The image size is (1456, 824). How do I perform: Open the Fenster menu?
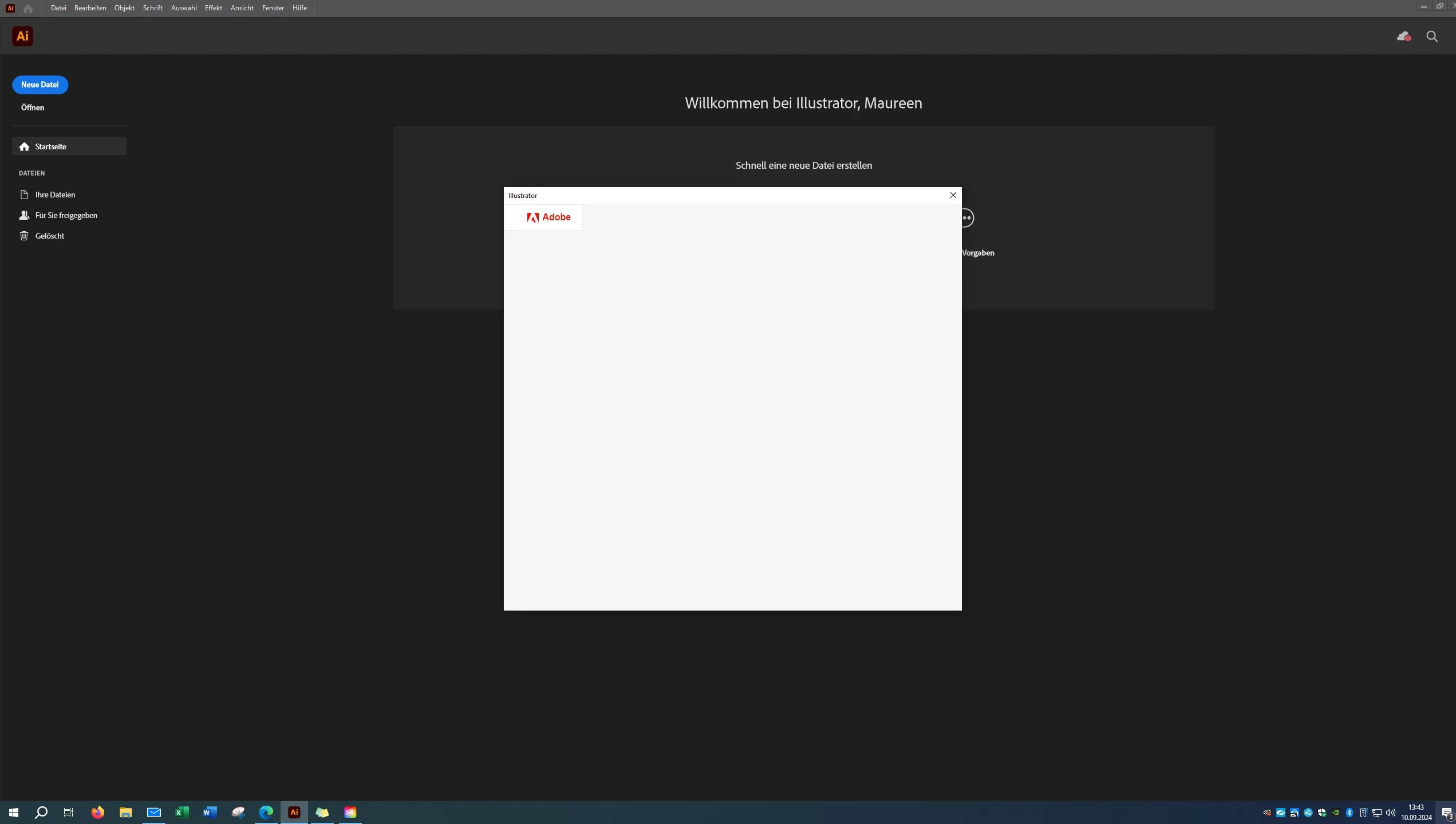tap(273, 8)
